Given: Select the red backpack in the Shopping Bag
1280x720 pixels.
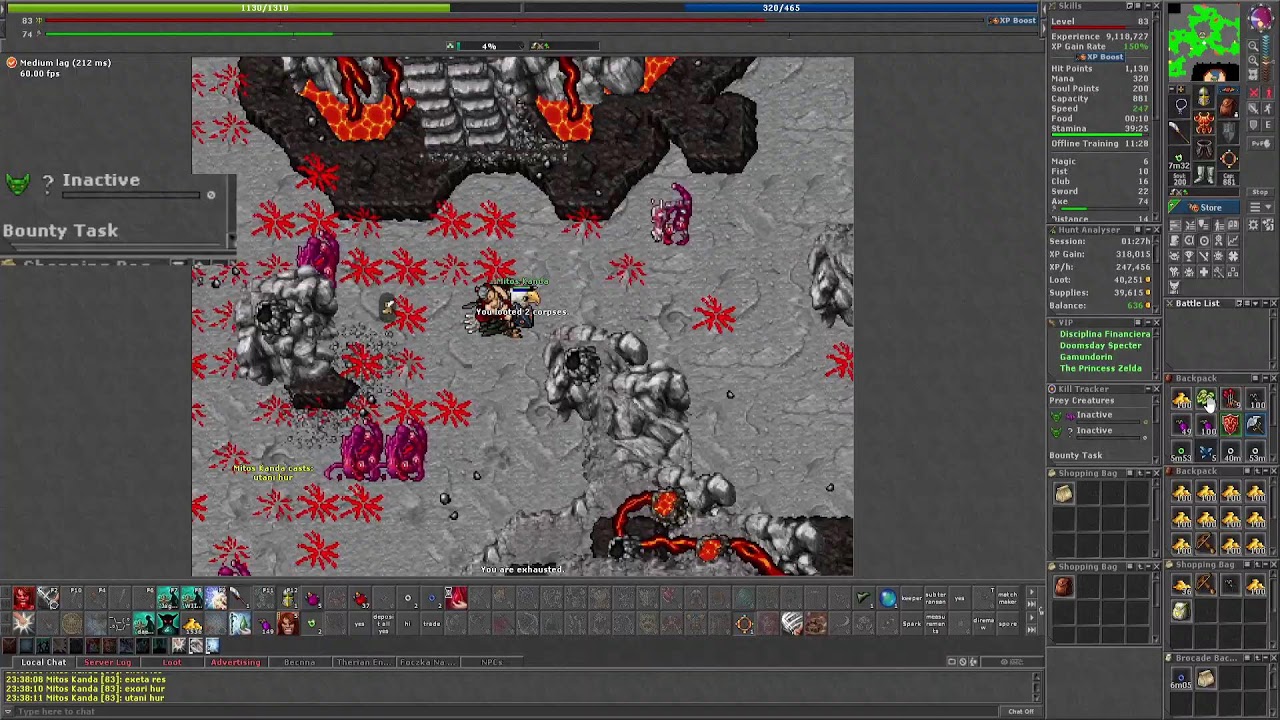Looking at the screenshot, I should pos(1063,587).
